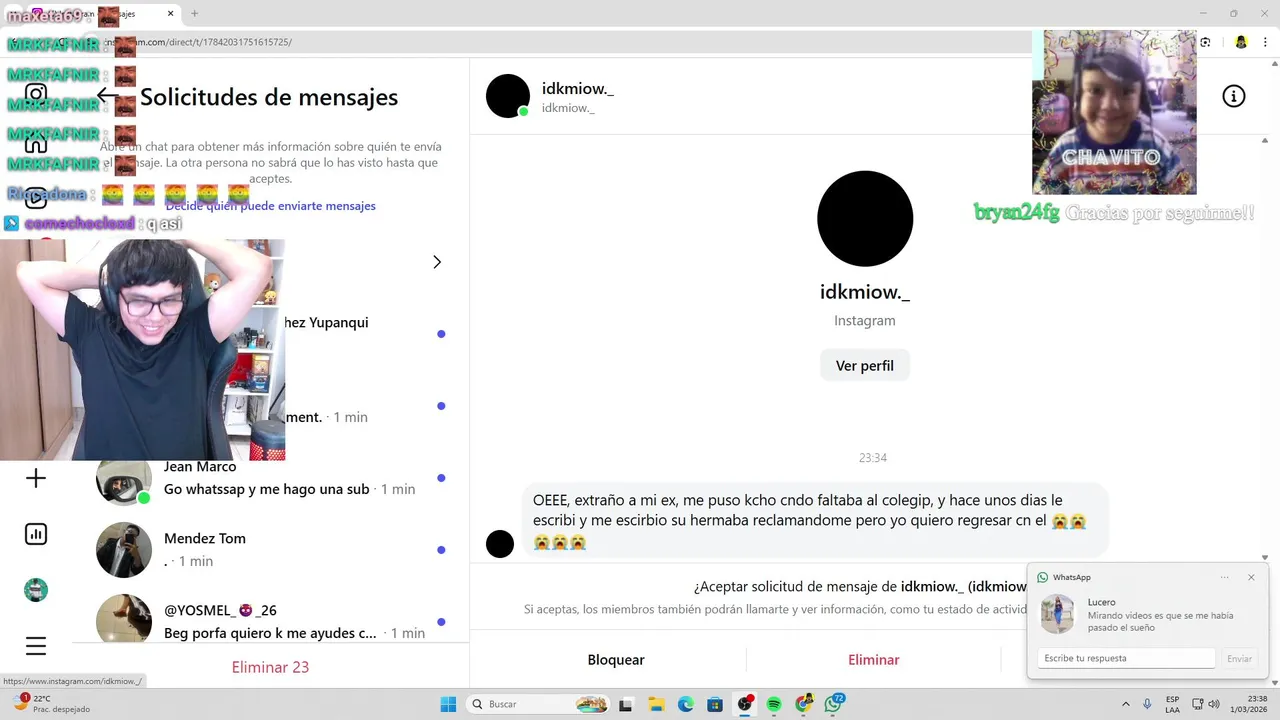Viewport: 1280px width, 720px height.
Task: Click idkmiow._ name in chat header
Action: 578,88
